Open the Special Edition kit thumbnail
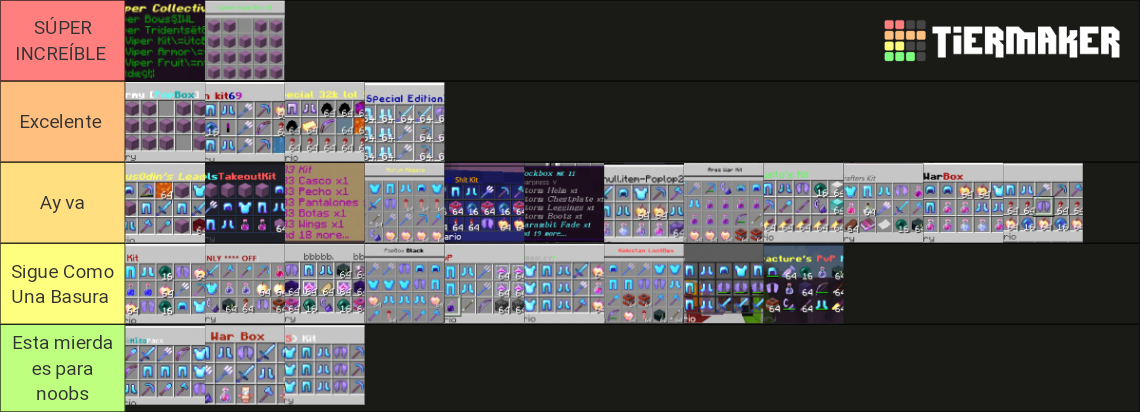1140x412 pixels. [x=405, y=122]
